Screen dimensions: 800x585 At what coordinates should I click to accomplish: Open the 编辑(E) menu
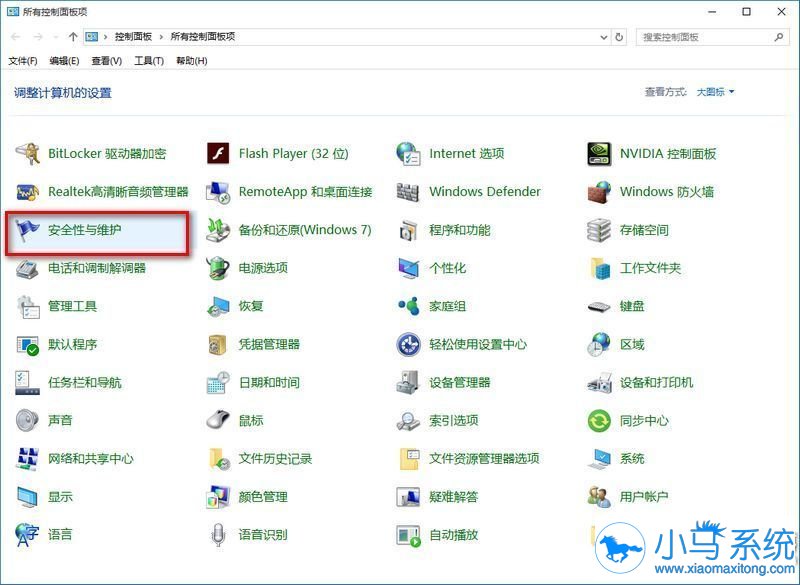click(64, 61)
